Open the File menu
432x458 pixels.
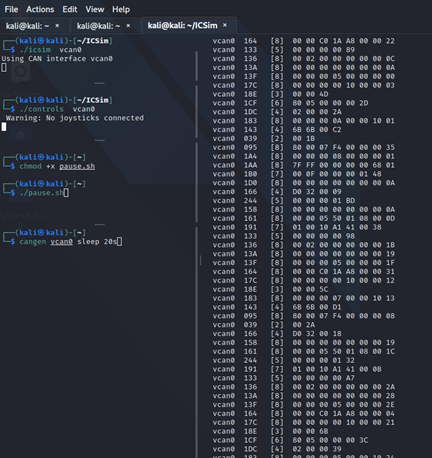11,9
